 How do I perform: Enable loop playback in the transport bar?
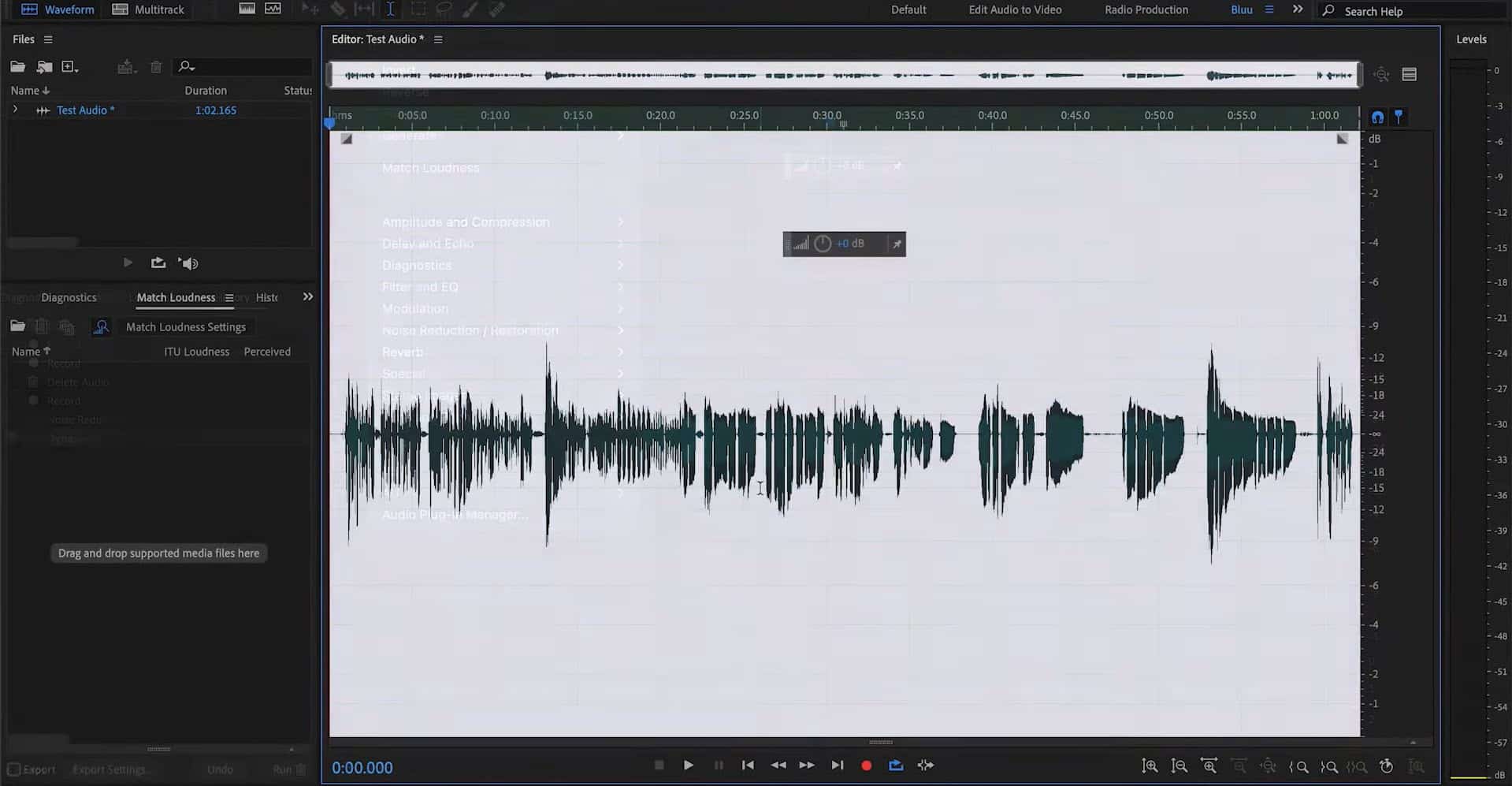(x=896, y=765)
